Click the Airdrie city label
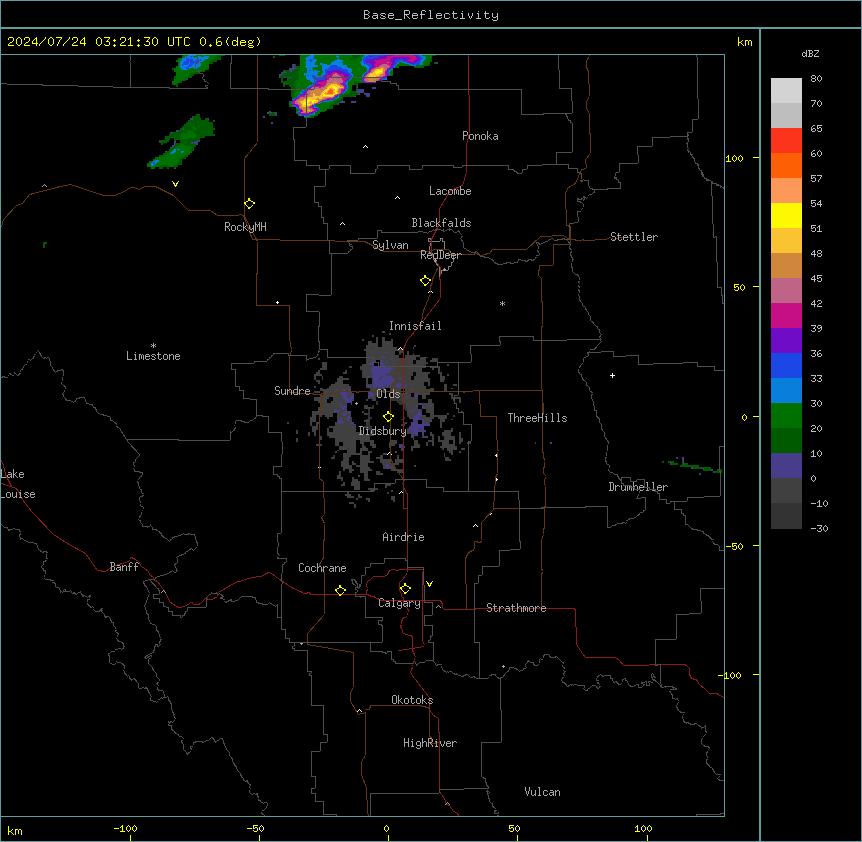862x842 pixels. click(403, 537)
